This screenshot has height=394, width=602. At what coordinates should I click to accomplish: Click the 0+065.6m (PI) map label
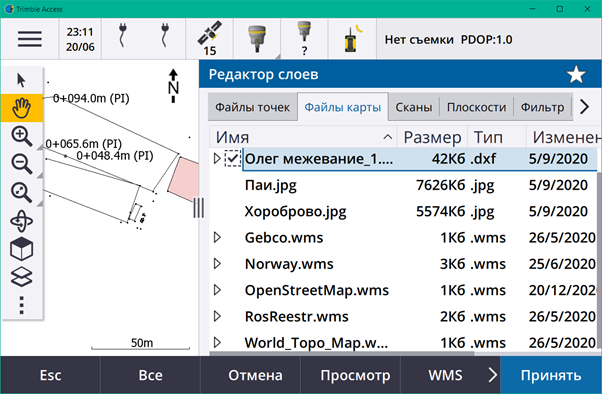click(83, 144)
